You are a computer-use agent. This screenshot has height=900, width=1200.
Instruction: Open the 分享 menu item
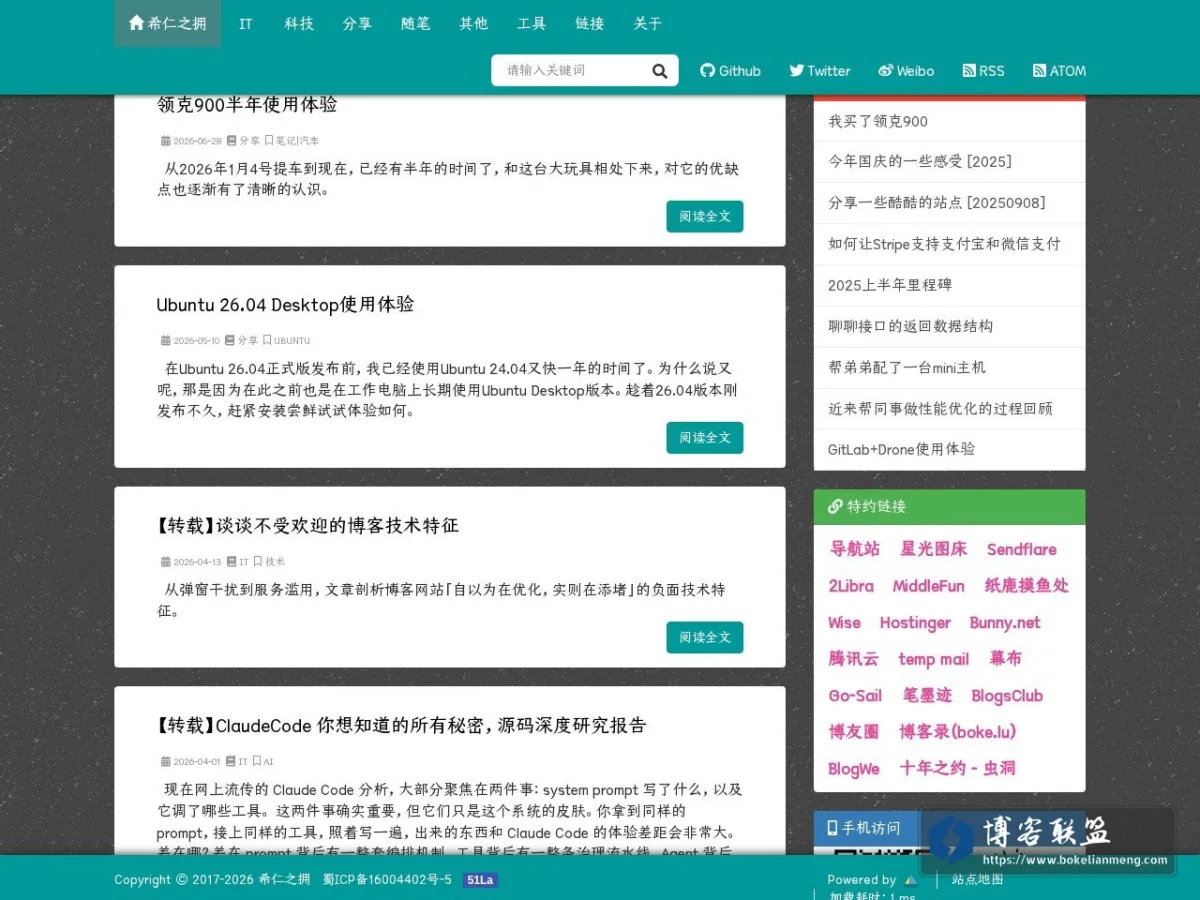[x=357, y=23]
